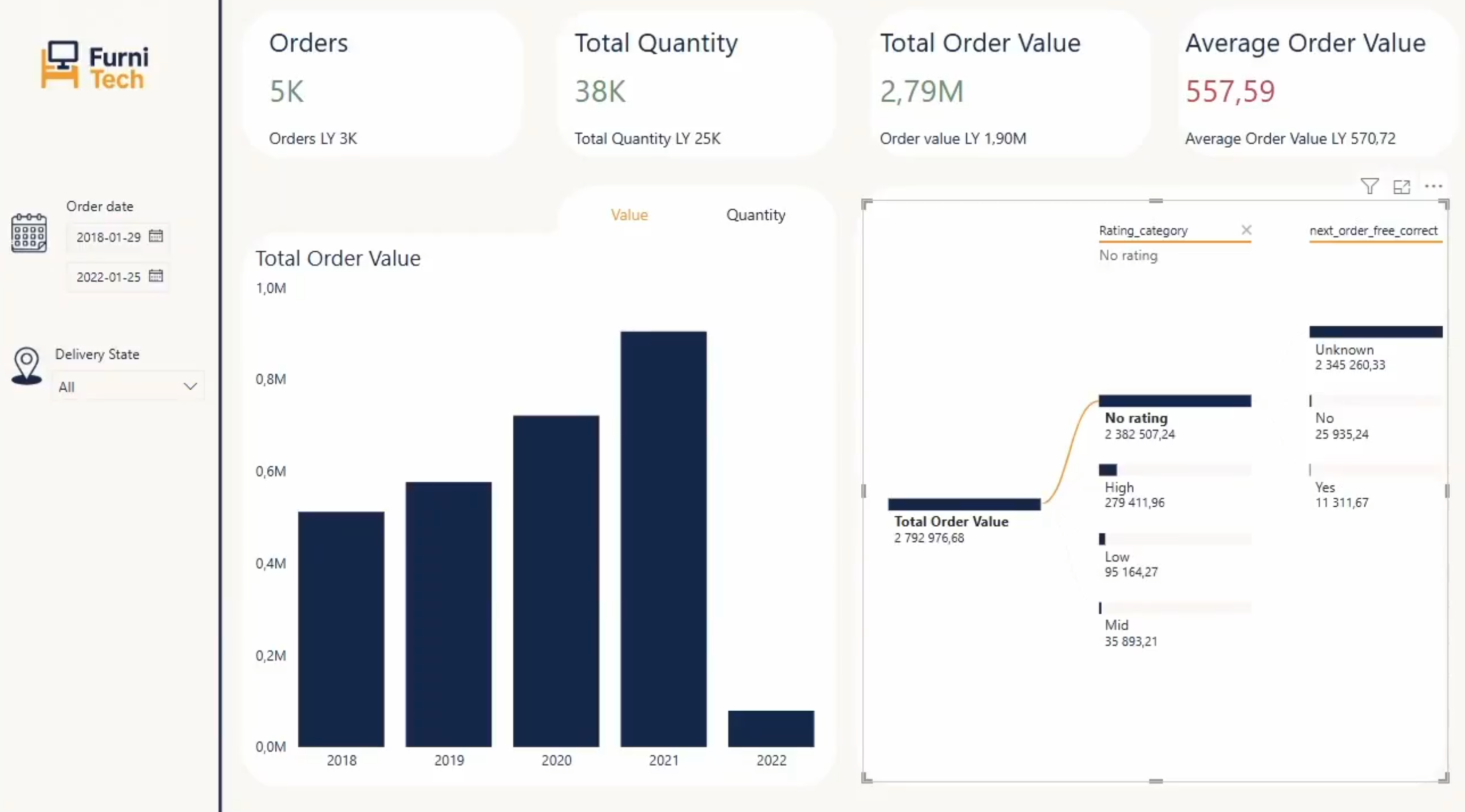Enter focus mode on the decomposition tree visual
This screenshot has height=812, width=1465.
click(1402, 187)
